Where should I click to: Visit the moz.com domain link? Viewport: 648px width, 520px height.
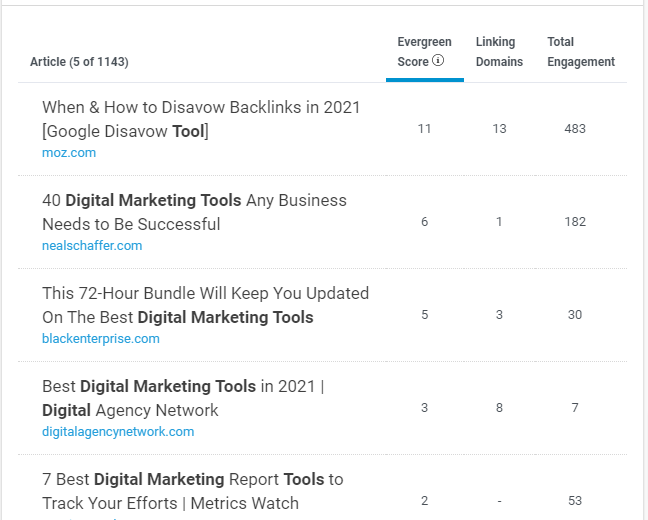[69, 153]
